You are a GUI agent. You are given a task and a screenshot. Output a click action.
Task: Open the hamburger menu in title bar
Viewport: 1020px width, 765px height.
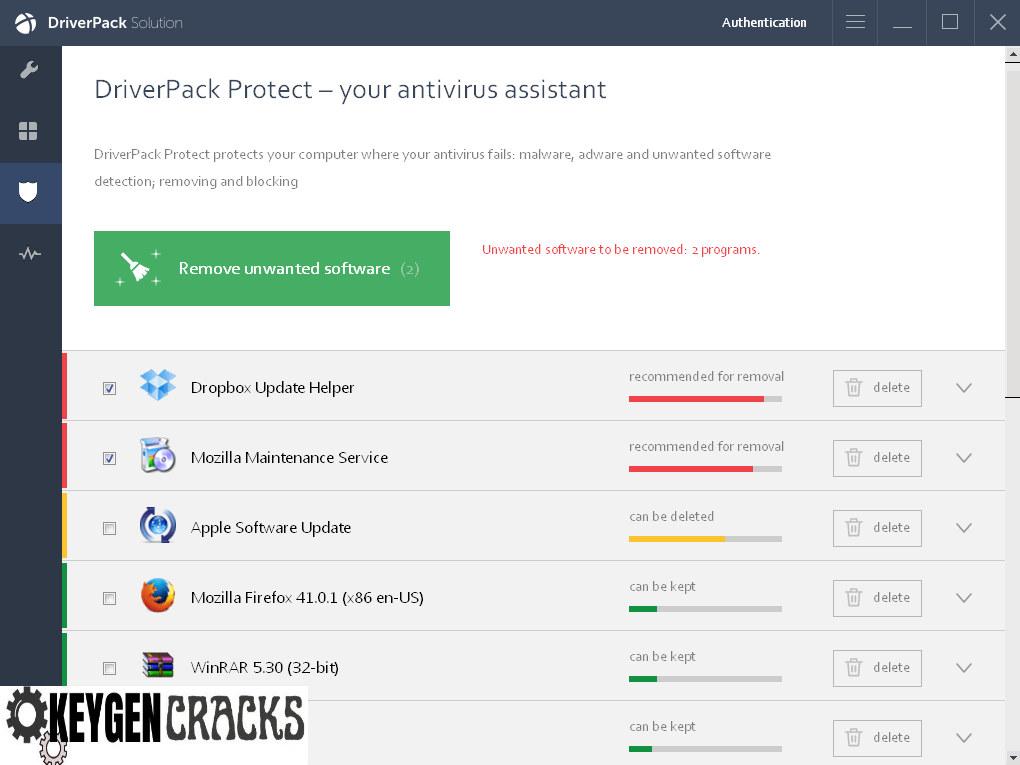(855, 21)
